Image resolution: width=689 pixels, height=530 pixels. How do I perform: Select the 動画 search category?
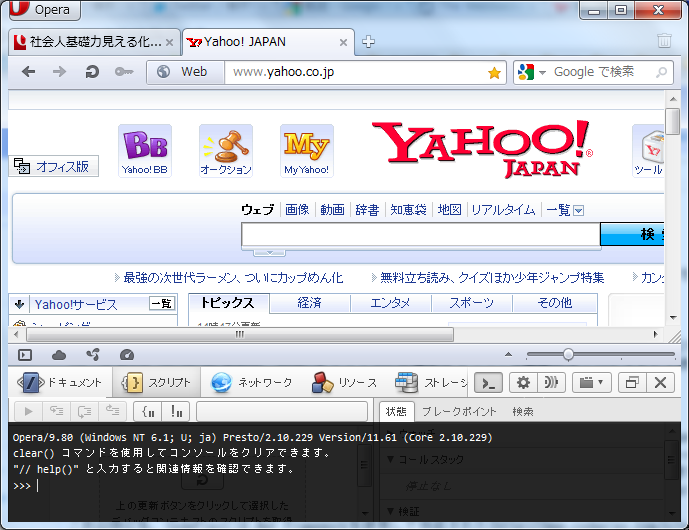coord(332,210)
